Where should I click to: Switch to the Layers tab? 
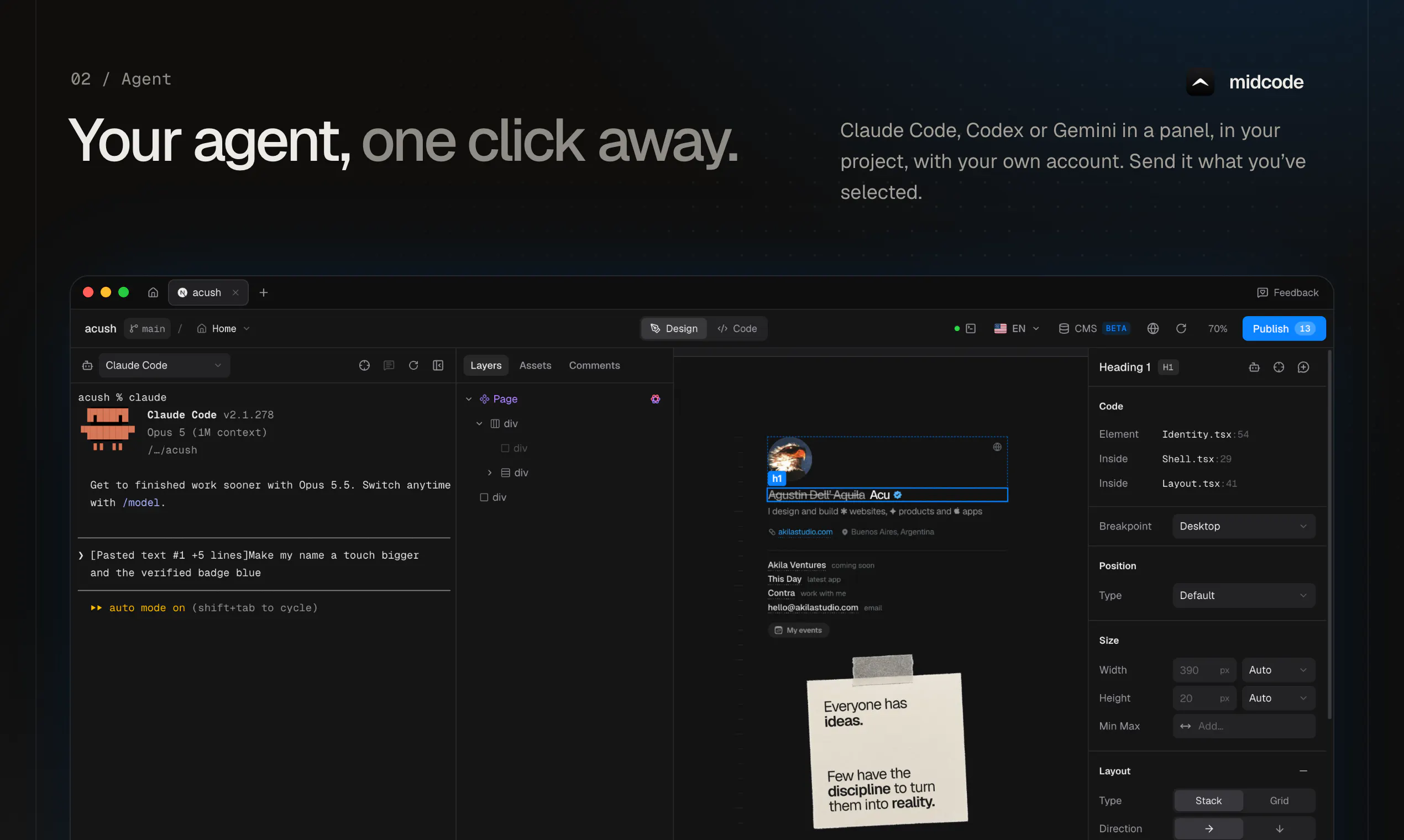486,366
